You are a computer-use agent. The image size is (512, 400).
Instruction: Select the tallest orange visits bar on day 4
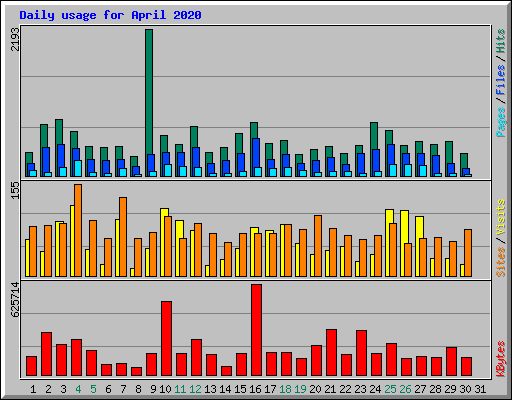click(78, 230)
